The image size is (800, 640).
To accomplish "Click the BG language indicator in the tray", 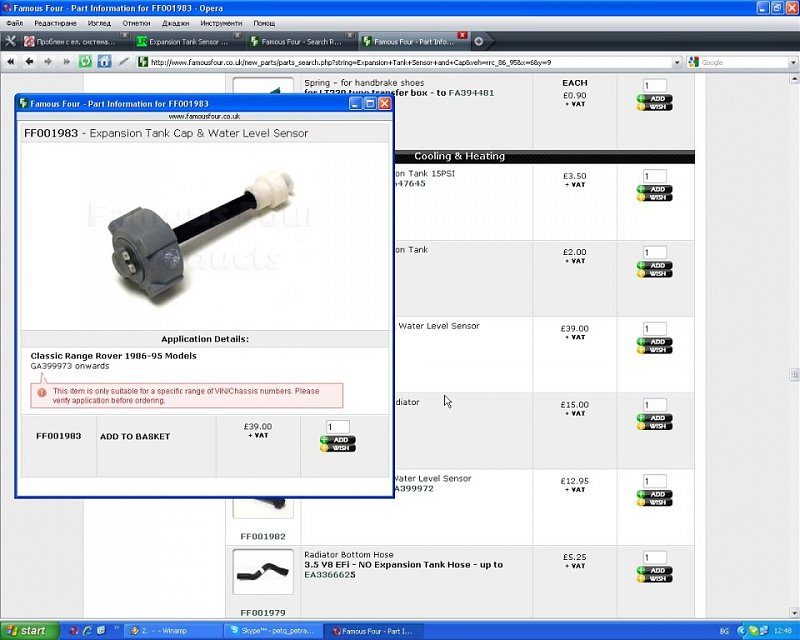I will coord(724,631).
